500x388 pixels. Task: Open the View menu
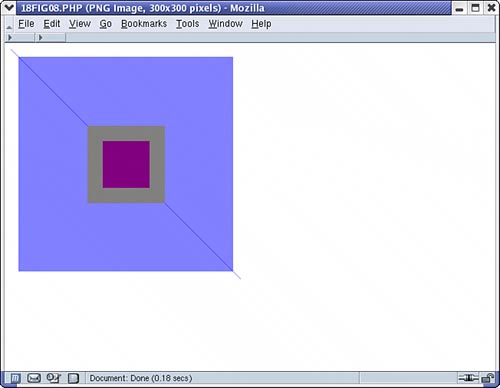coord(80,24)
